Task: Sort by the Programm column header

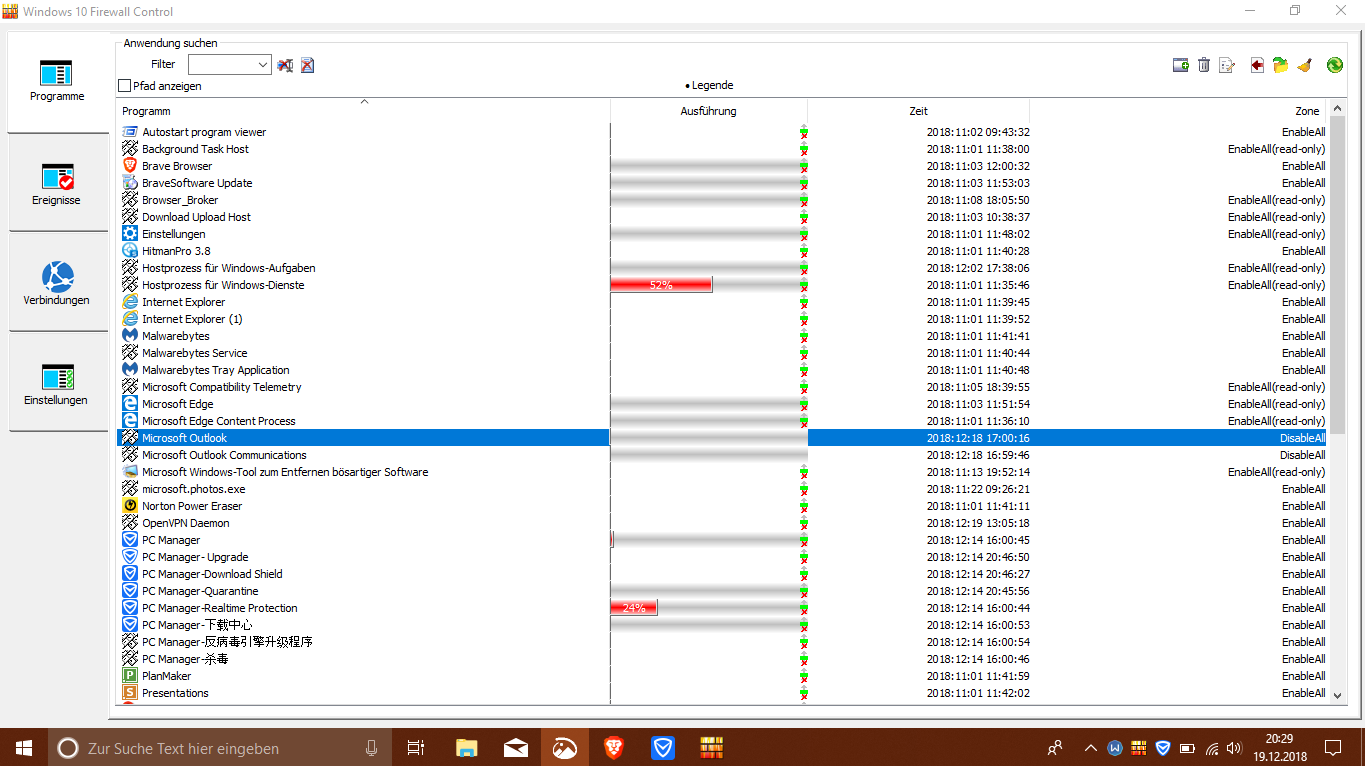Action: pyautogui.click(x=363, y=111)
